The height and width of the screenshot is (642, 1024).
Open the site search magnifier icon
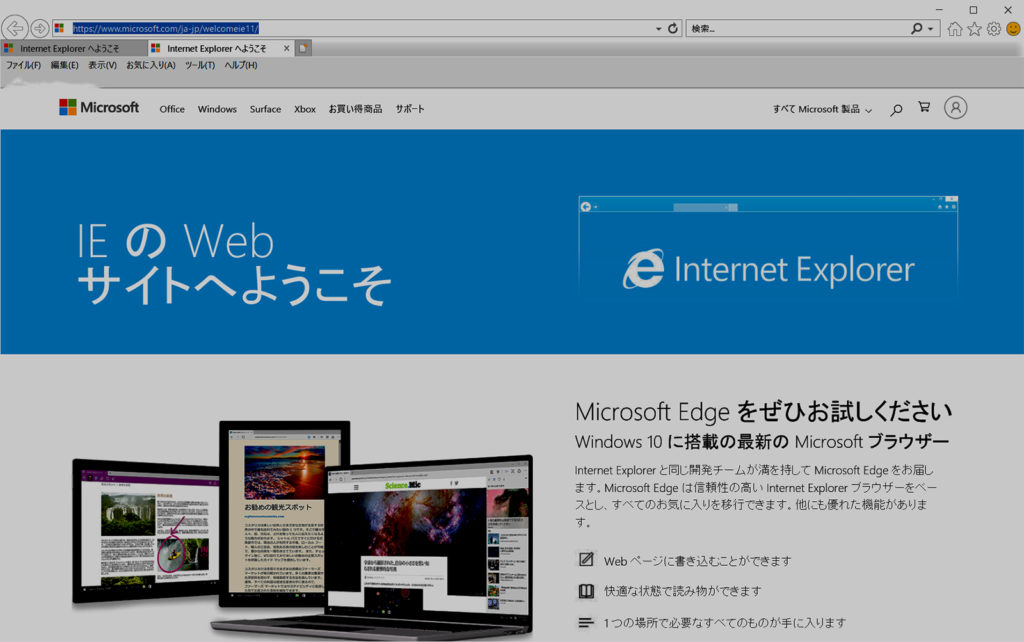(x=896, y=109)
